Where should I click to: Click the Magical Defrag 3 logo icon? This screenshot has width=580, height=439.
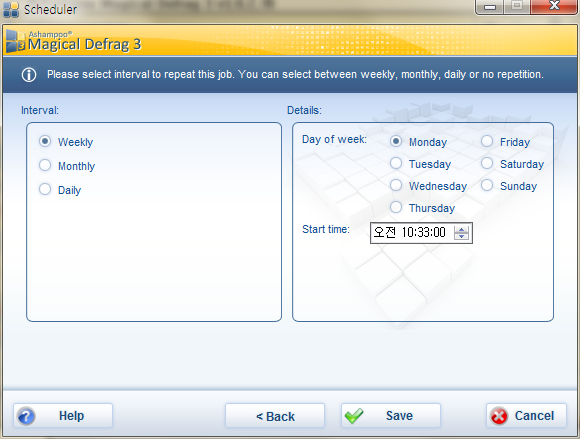16,42
